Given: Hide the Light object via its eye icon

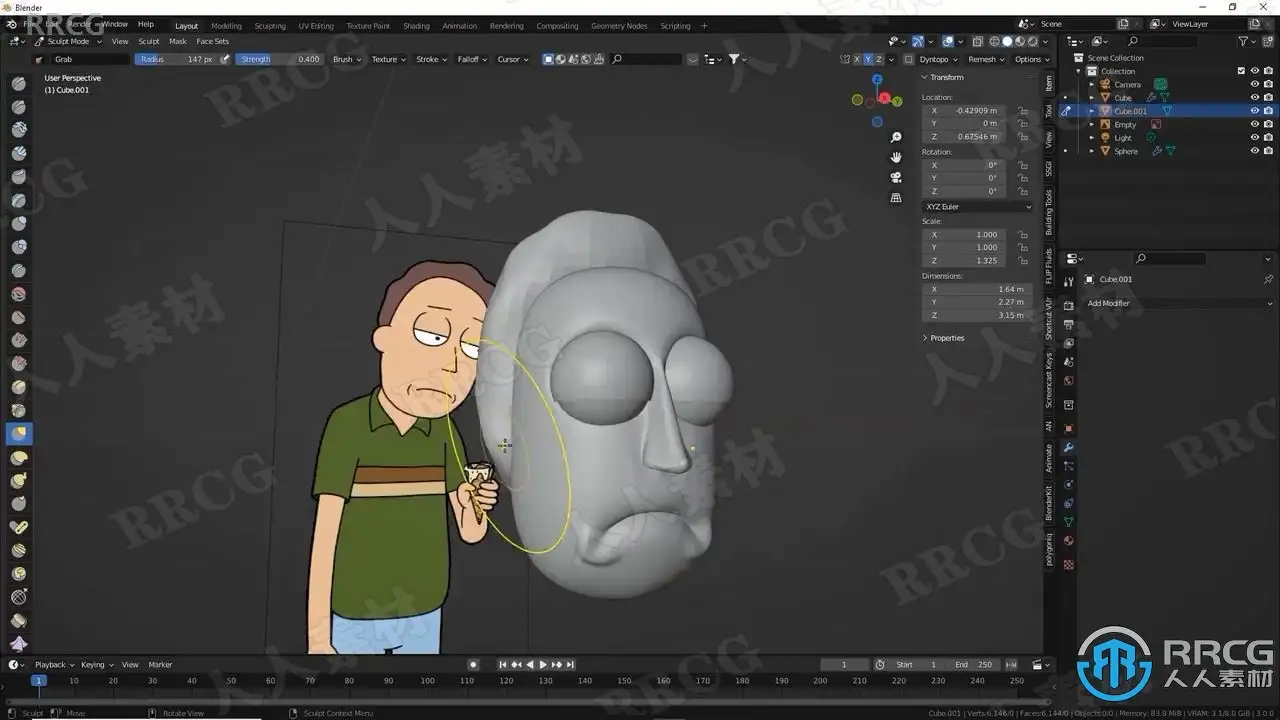Looking at the screenshot, I should pos(1255,138).
